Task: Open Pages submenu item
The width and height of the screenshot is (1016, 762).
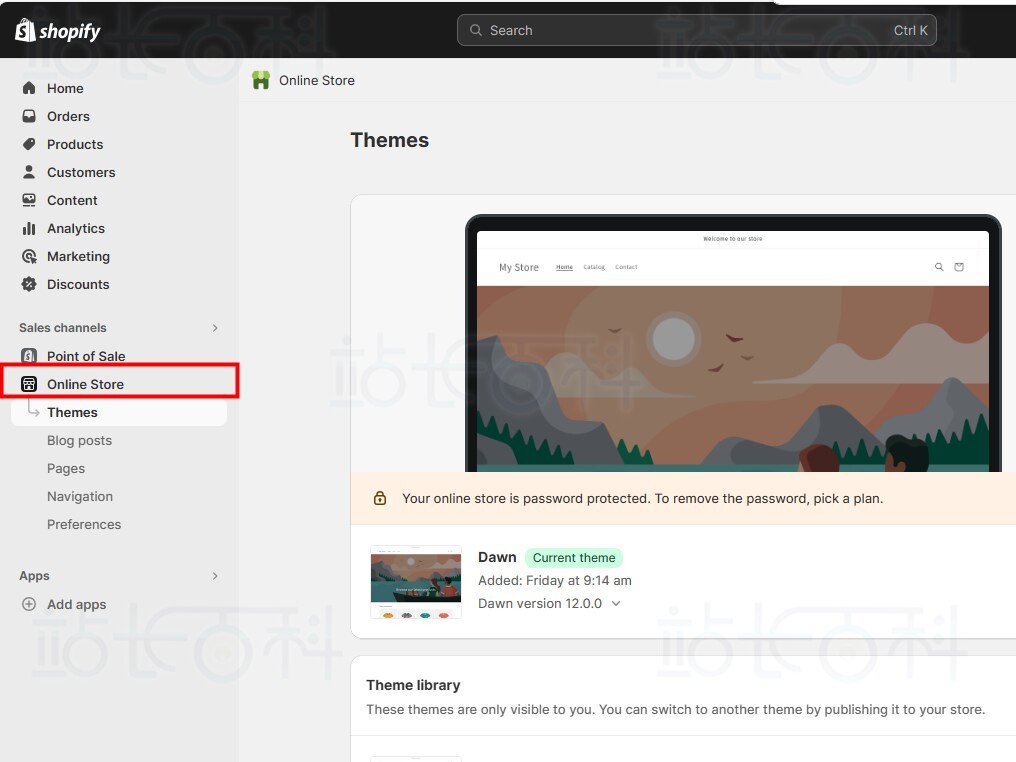Action: 66,468
